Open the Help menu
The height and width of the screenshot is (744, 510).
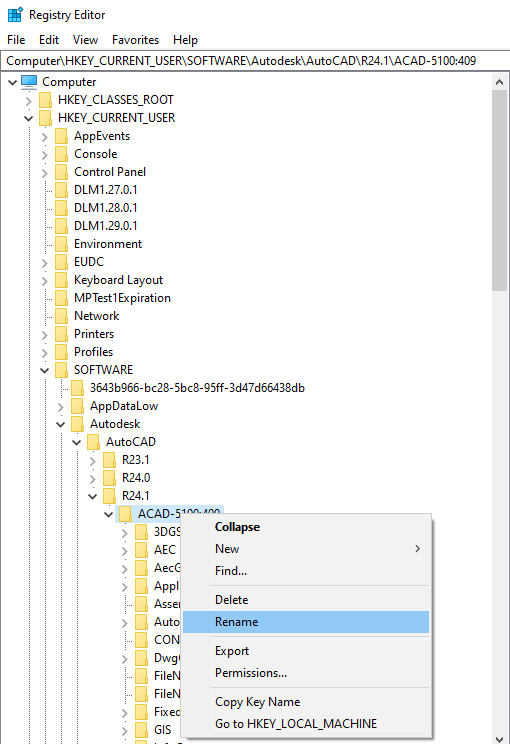(185, 40)
